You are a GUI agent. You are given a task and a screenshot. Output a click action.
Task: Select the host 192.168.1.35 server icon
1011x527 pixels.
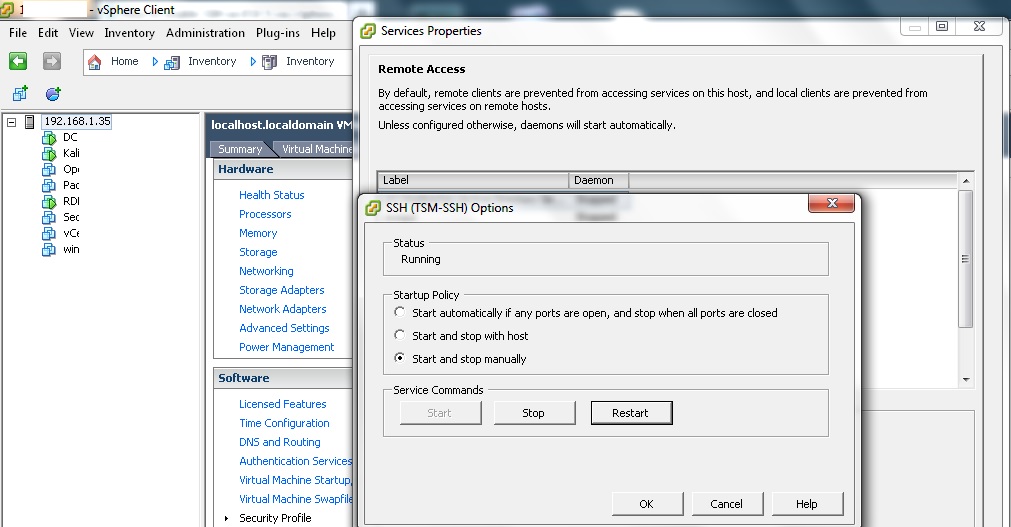30,122
